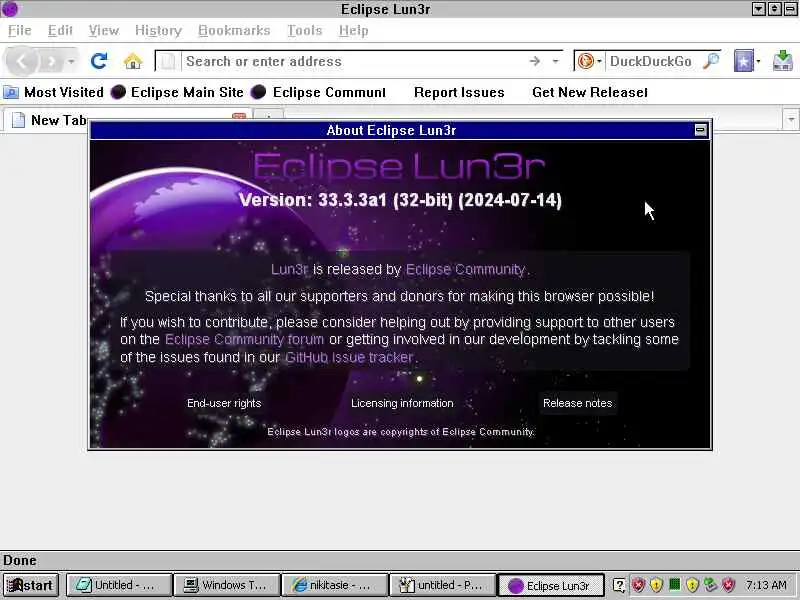The image size is (800, 600).
Task: Open the list all tabs dropdown
Action: (x=791, y=120)
